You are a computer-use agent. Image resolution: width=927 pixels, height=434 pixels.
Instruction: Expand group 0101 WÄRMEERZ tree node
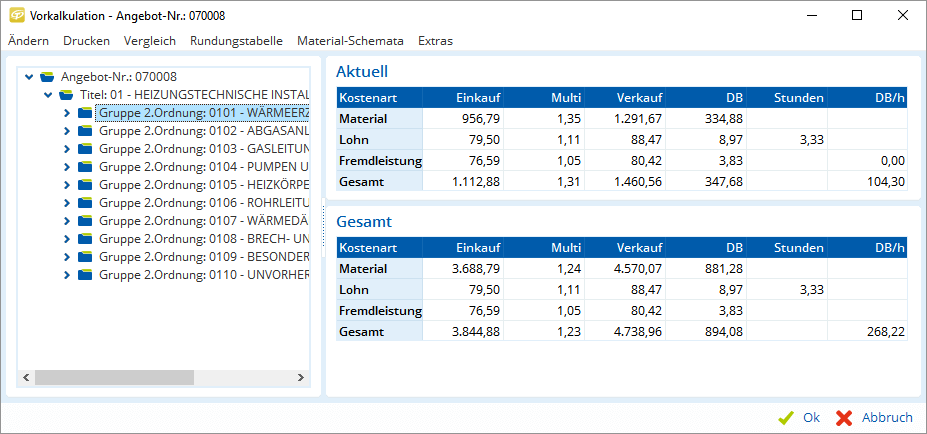[x=66, y=113]
